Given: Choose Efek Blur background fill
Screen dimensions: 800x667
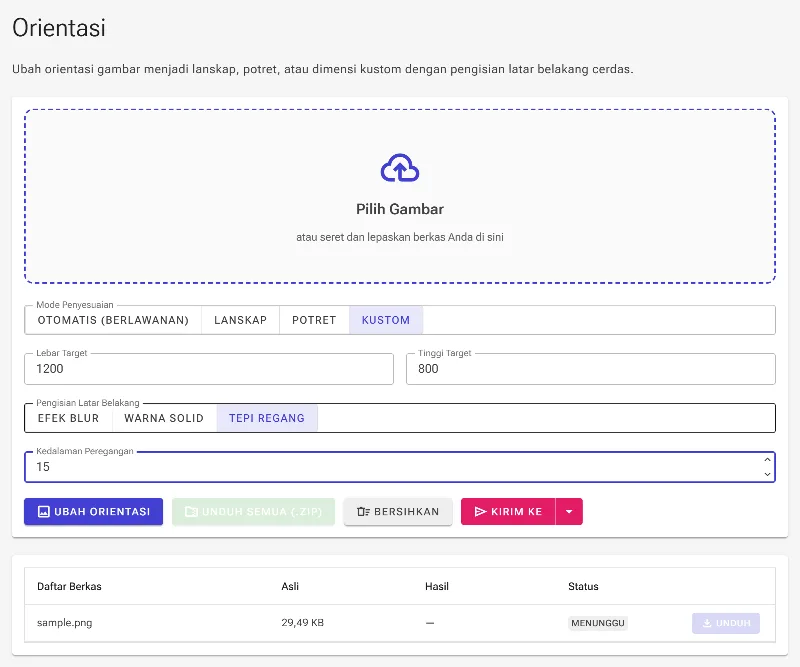Looking at the screenshot, I should 68,418.
